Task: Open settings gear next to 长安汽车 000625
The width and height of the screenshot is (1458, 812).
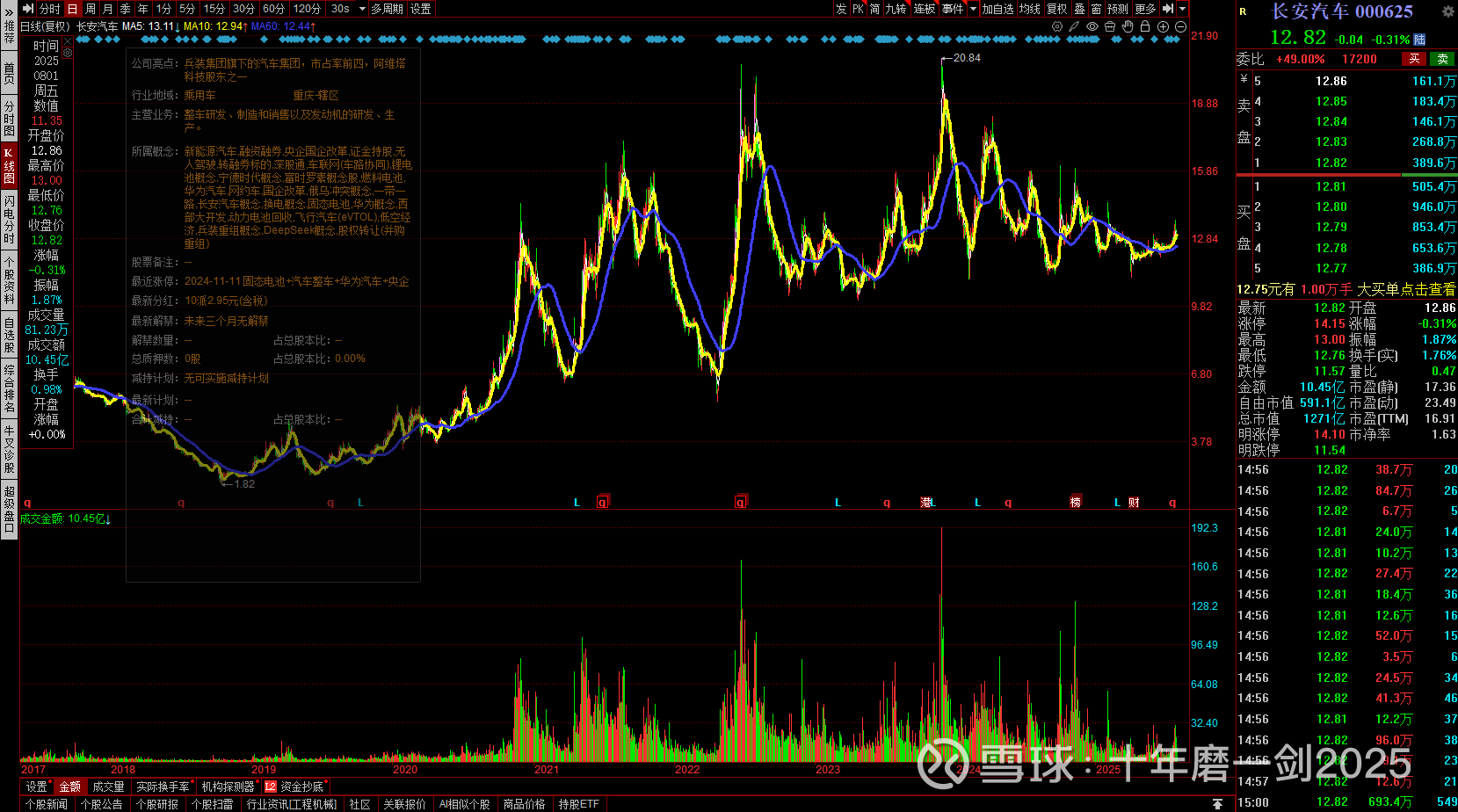Action: pyautogui.click(x=1447, y=11)
